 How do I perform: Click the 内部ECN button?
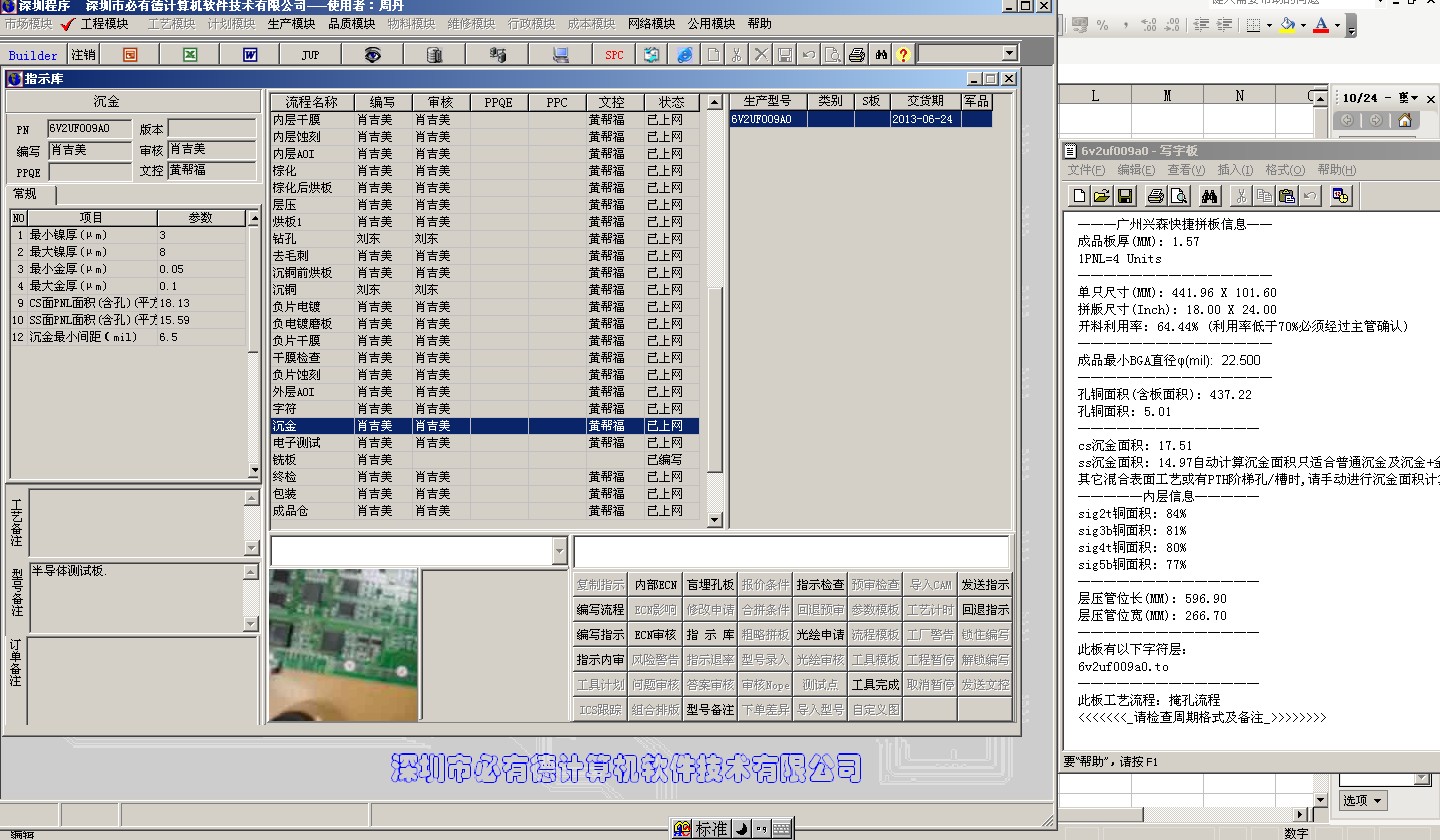pyautogui.click(x=655, y=585)
